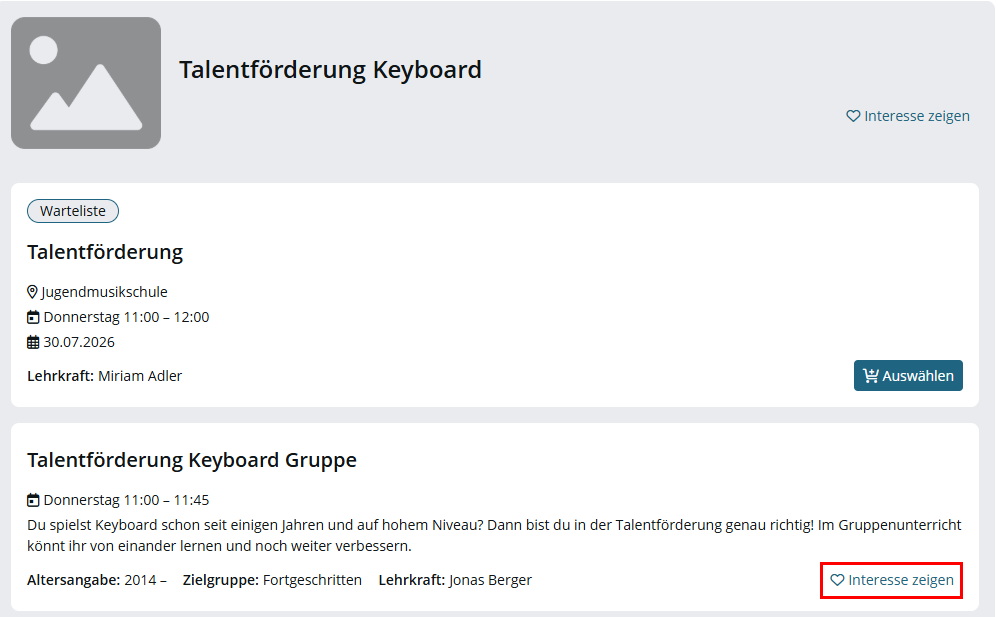Screen dimensions: 998x617
Task: Click heart icon in the header Interesse zeigen
Action: coord(853,116)
